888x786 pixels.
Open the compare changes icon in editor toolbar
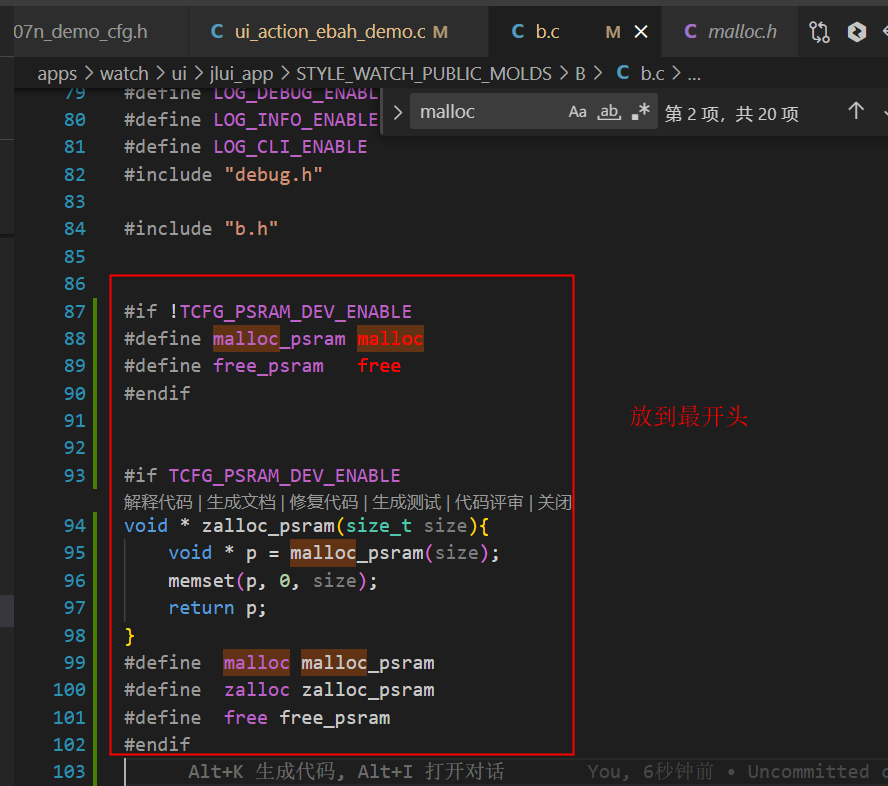pyautogui.click(x=819, y=32)
